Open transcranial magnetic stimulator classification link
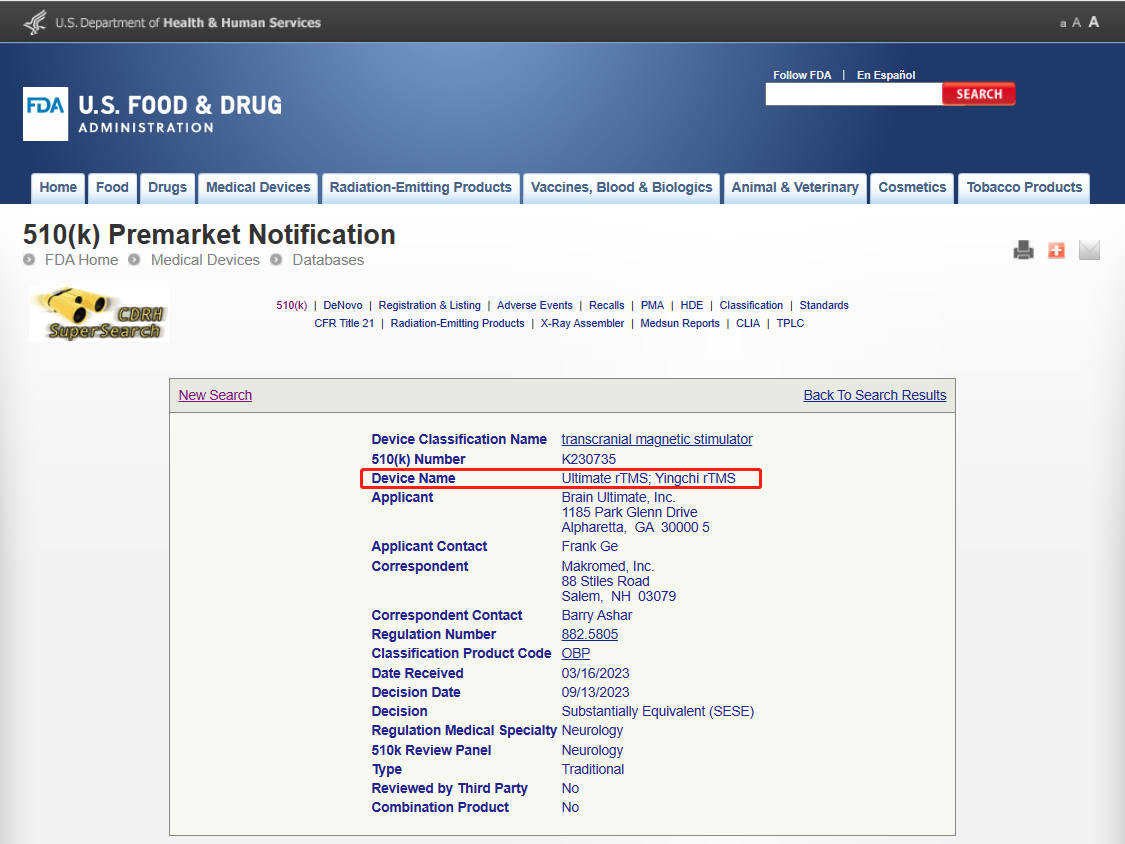The height and width of the screenshot is (844, 1125). (657, 439)
